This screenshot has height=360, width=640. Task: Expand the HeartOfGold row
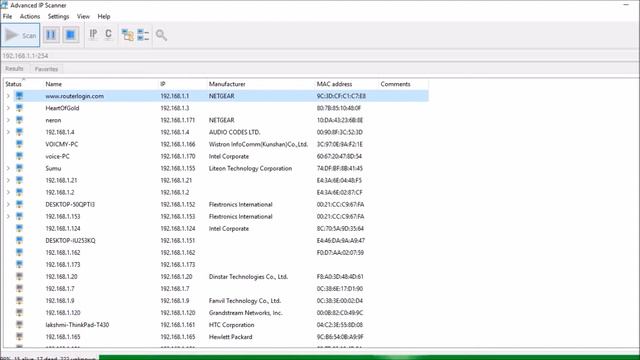8,108
